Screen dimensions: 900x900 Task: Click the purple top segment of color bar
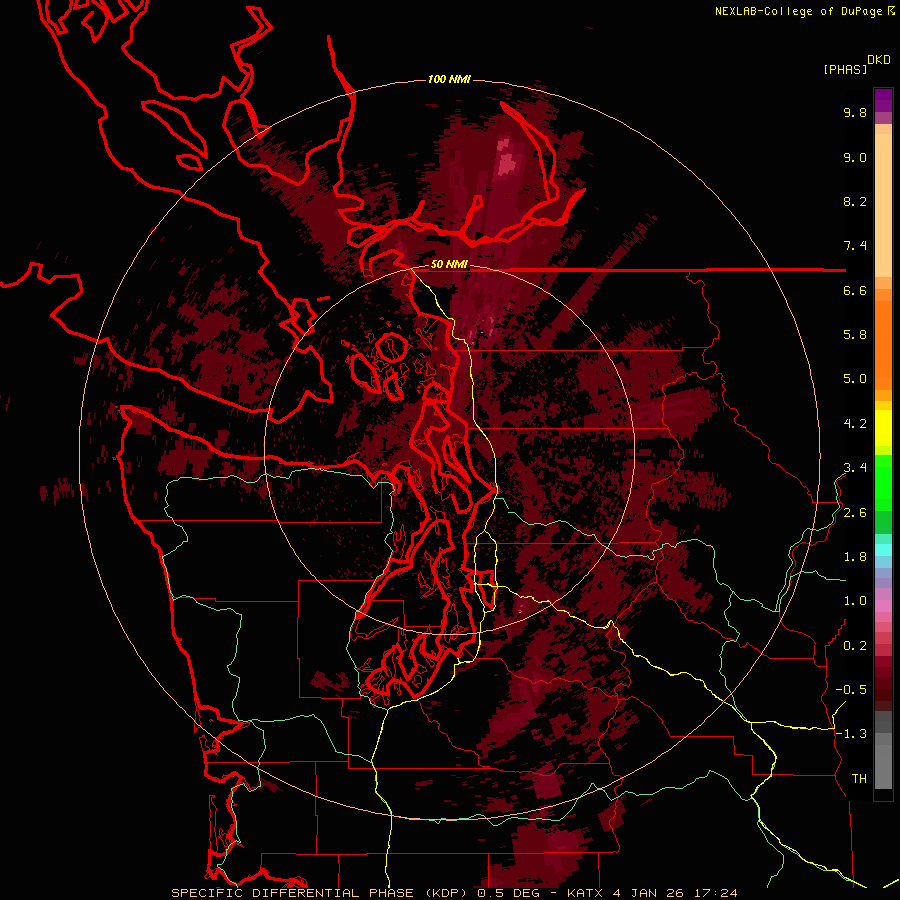(883, 100)
